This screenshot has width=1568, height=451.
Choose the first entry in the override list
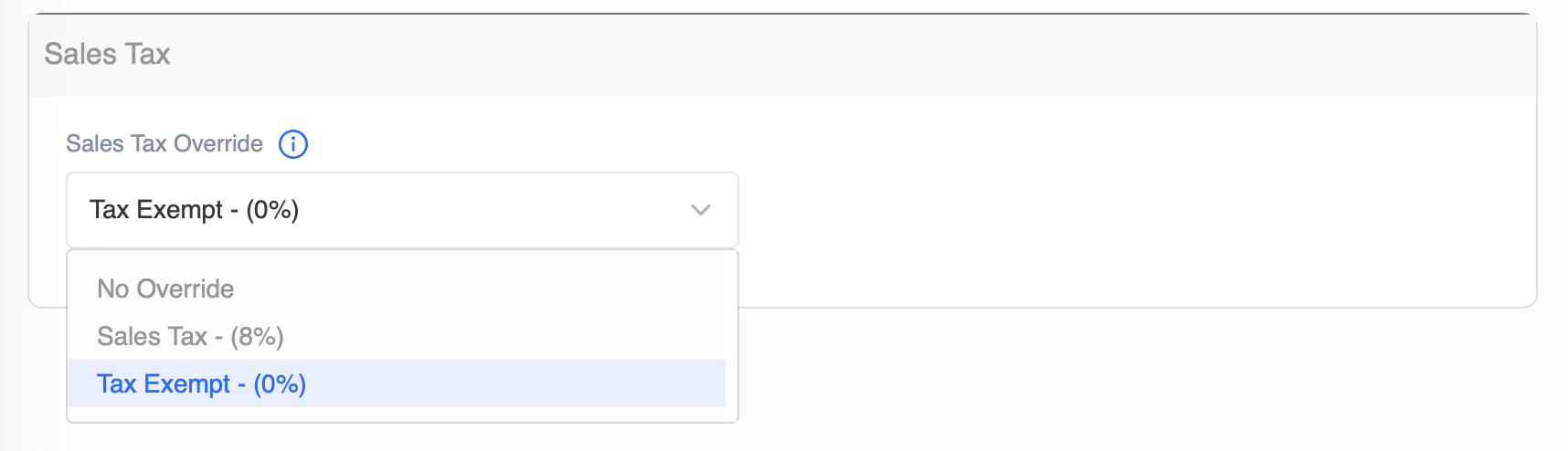point(165,288)
